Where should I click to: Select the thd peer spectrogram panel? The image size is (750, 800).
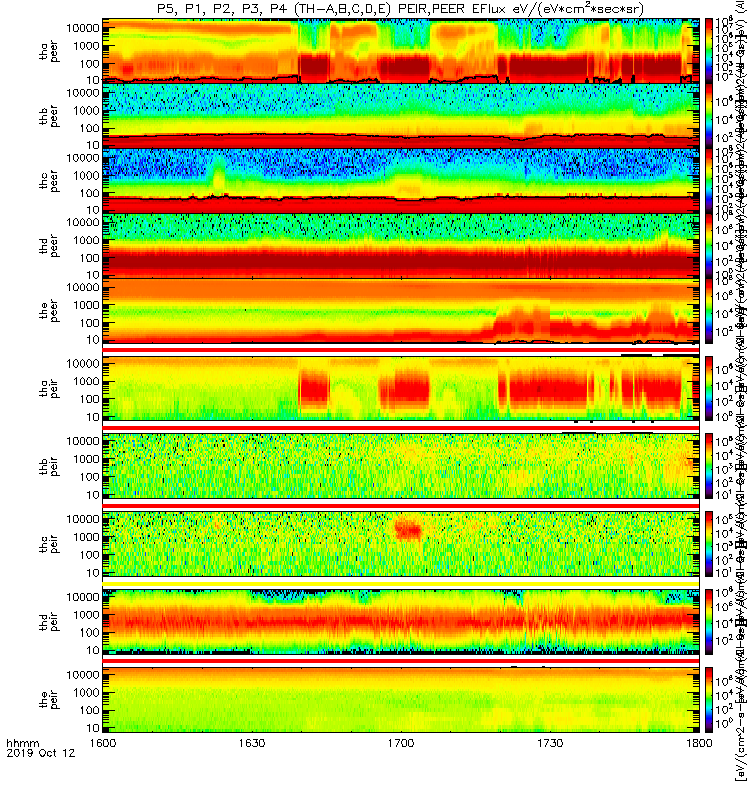click(401, 245)
